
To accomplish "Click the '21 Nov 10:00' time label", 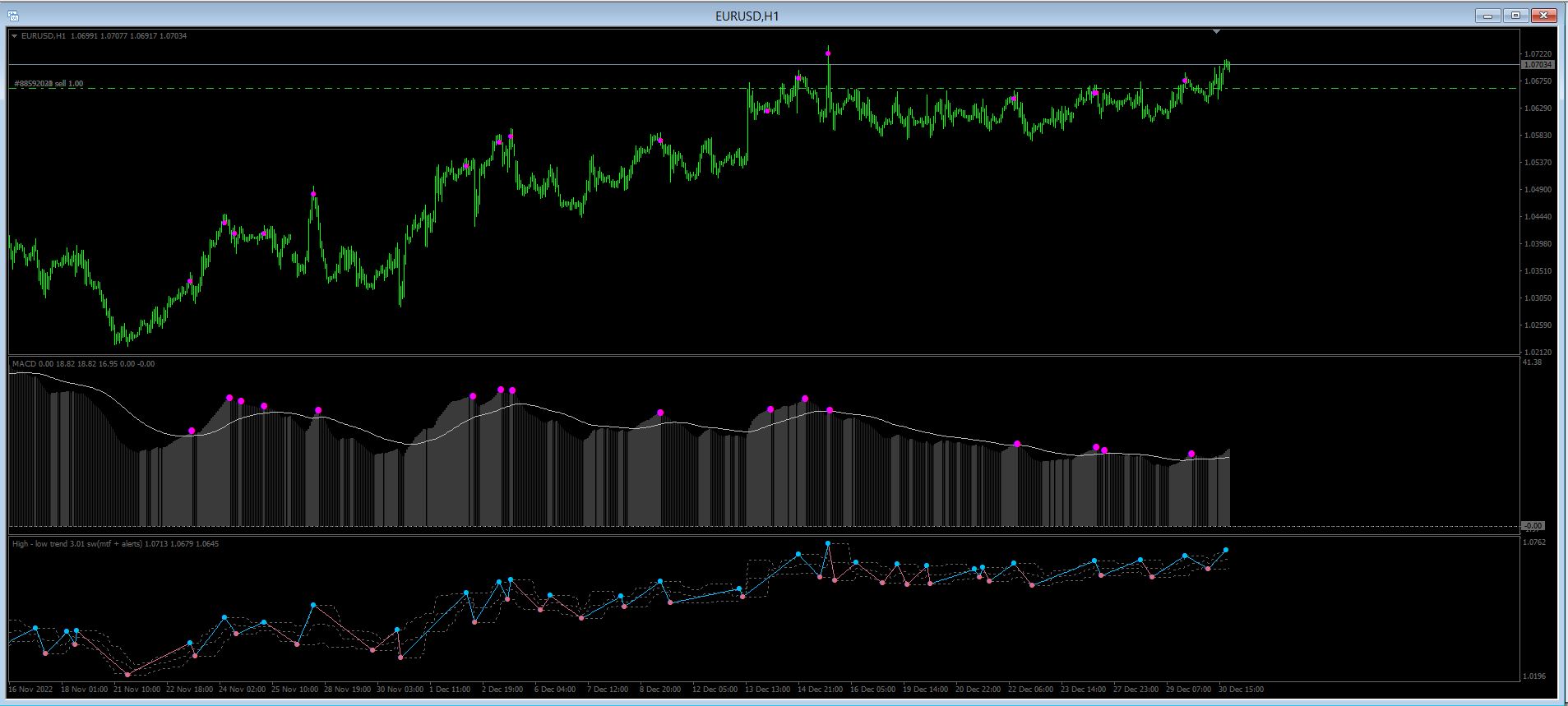I will (x=137, y=690).
